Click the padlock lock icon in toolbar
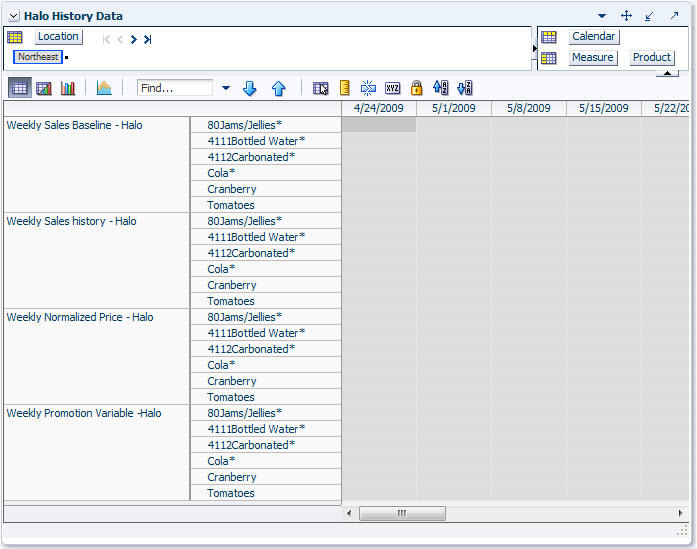Viewport: 697px width, 549px height. (x=417, y=88)
